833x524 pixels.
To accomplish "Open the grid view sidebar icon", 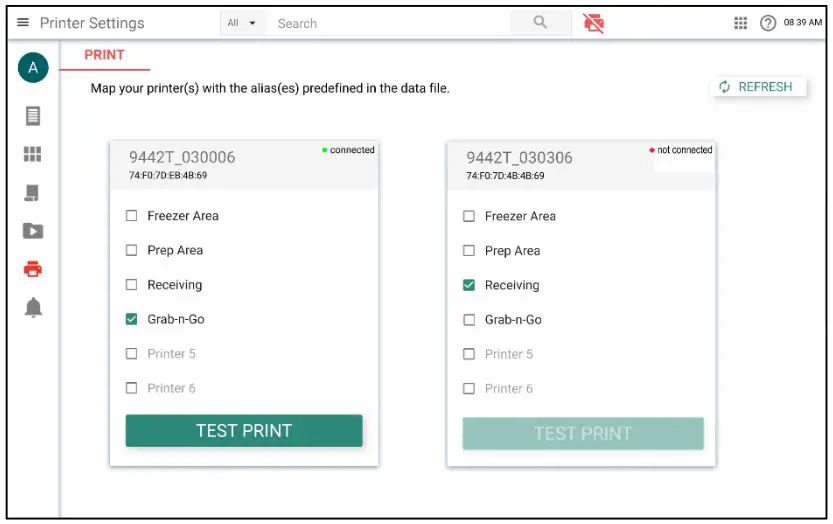I will coord(33,154).
